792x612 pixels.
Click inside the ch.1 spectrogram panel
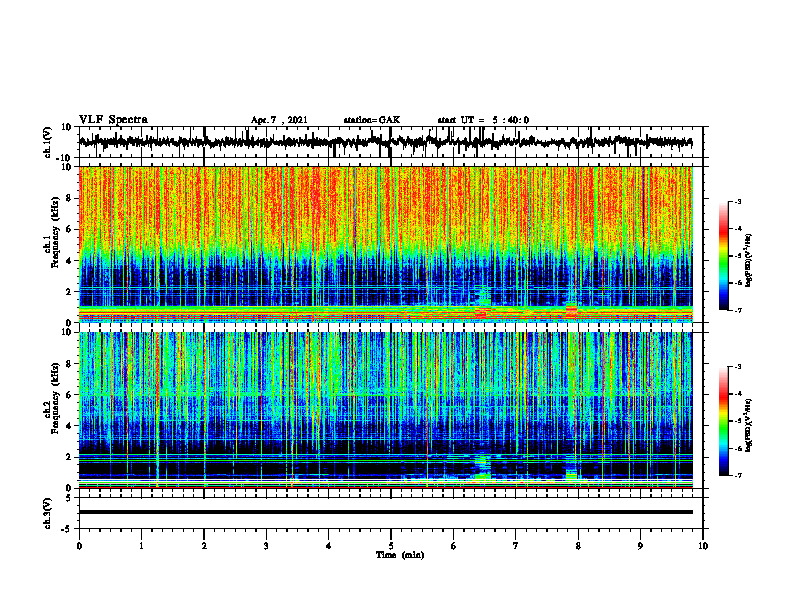(x=386, y=244)
